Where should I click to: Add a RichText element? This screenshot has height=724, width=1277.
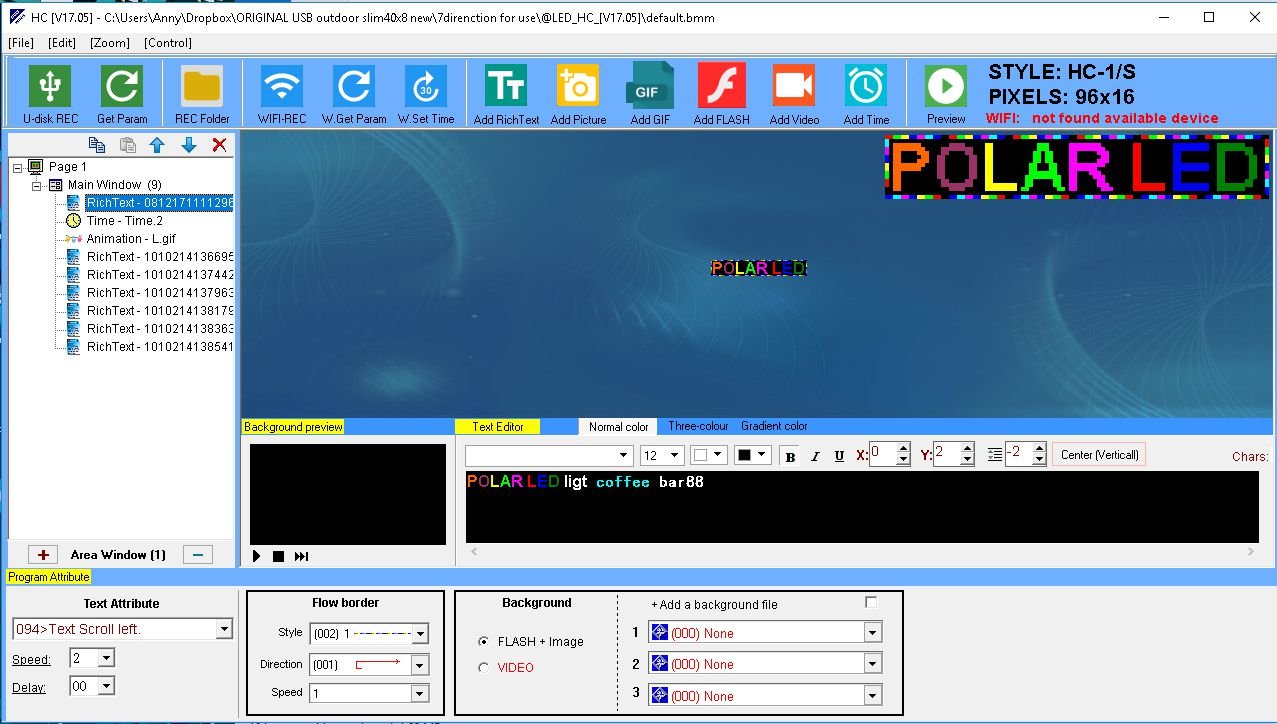point(506,88)
